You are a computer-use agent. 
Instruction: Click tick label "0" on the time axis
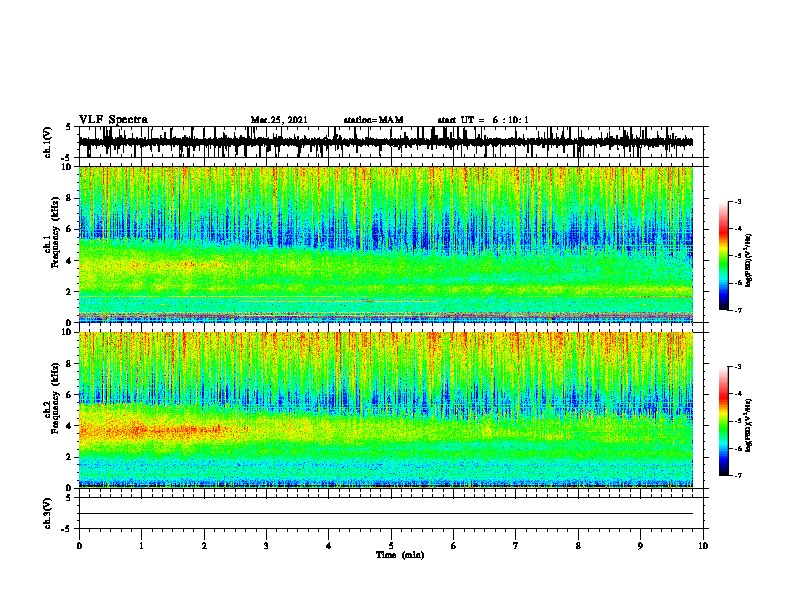tap(79, 546)
